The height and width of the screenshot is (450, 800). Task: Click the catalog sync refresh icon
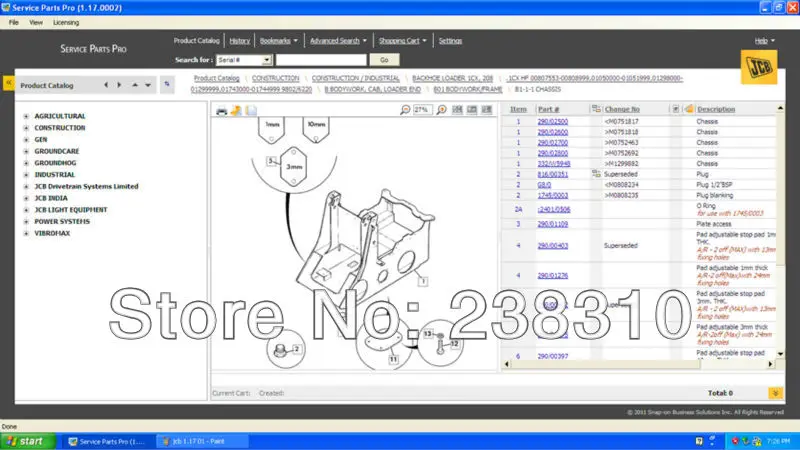pos(167,84)
